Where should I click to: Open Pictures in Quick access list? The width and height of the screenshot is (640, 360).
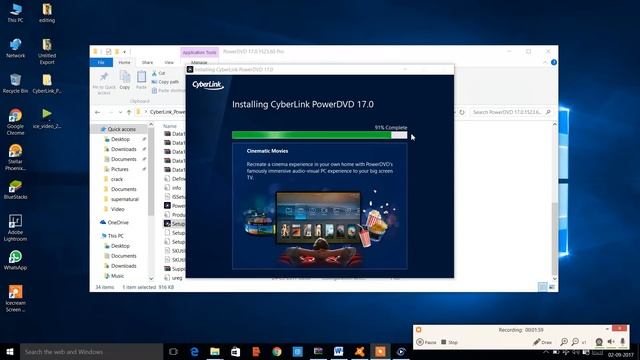click(x=120, y=169)
